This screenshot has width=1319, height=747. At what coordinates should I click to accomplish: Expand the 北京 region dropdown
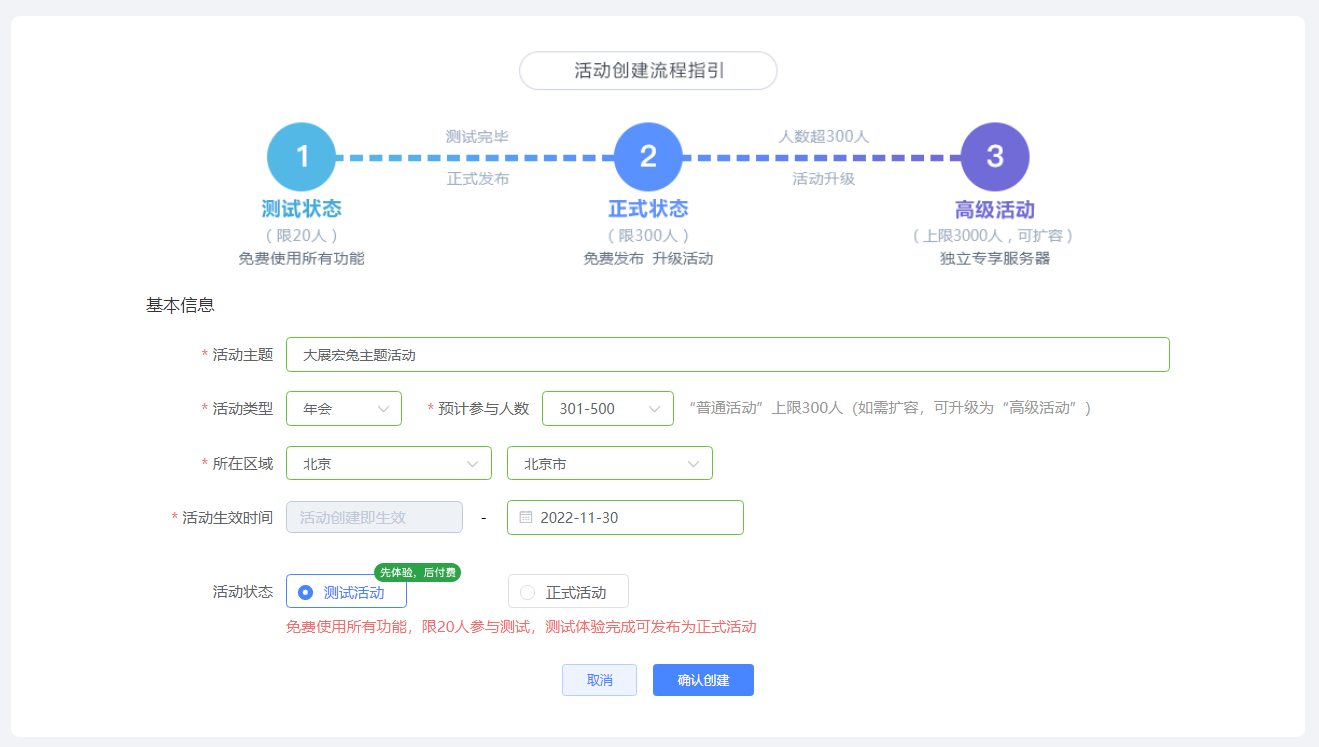(x=388, y=463)
